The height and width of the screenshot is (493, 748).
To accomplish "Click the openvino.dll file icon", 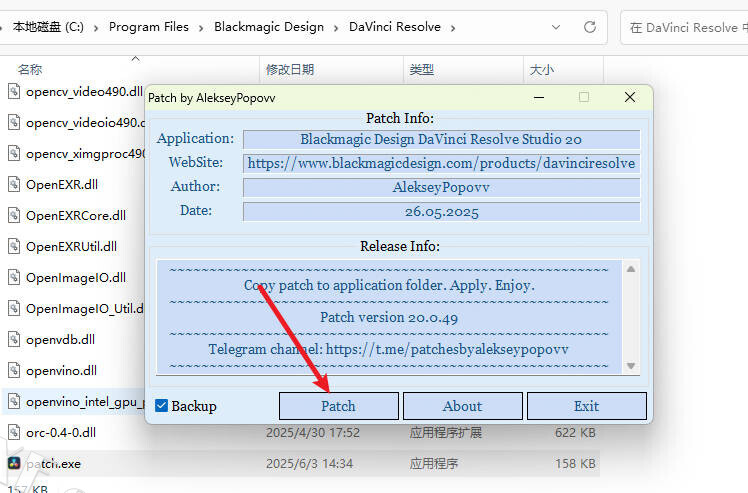I will coord(14,370).
